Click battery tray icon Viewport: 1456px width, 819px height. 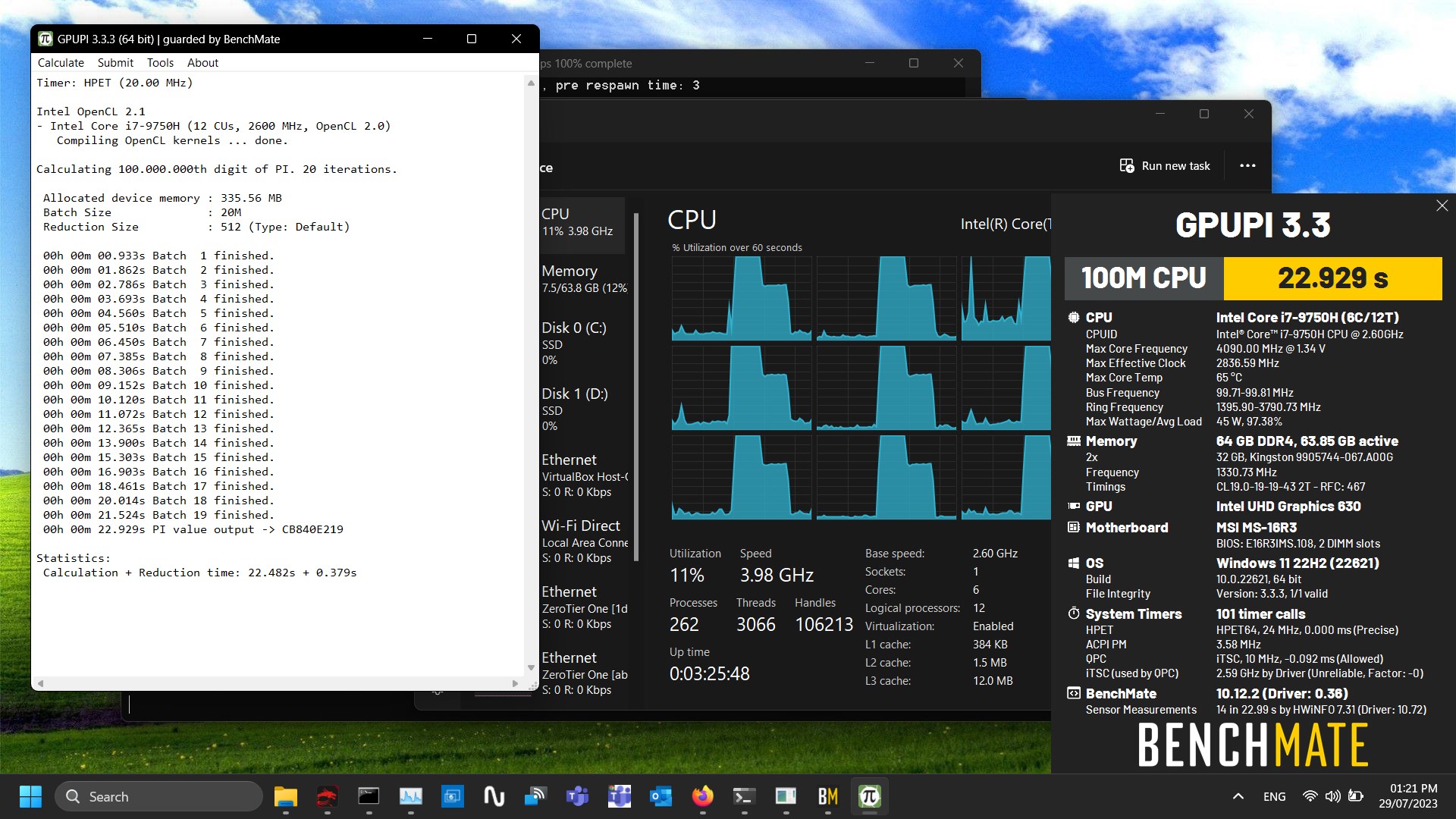click(1356, 796)
